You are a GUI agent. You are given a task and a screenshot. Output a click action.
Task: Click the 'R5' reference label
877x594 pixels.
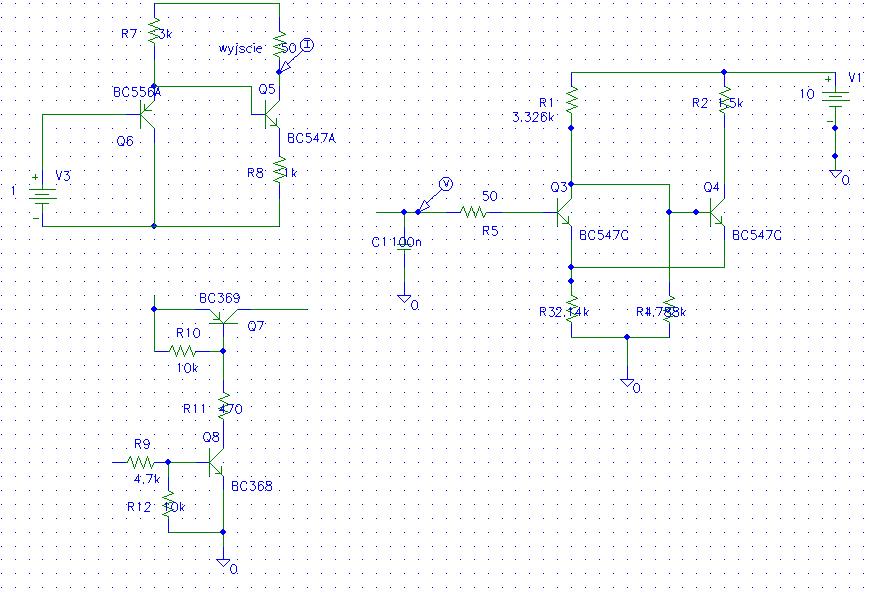click(x=490, y=231)
